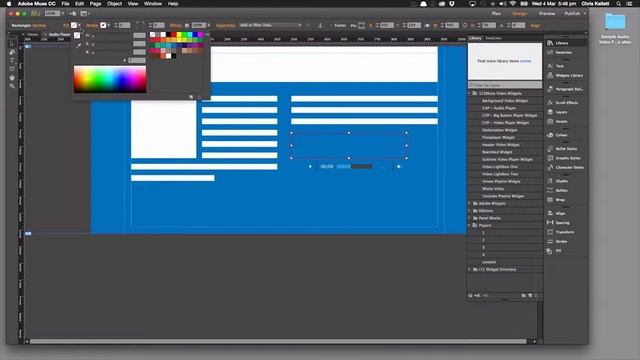The height and width of the screenshot is (360, 640).
Task: Open the Paragraph Styles panel
Action: pyautogui.click(x=565, y=89)
